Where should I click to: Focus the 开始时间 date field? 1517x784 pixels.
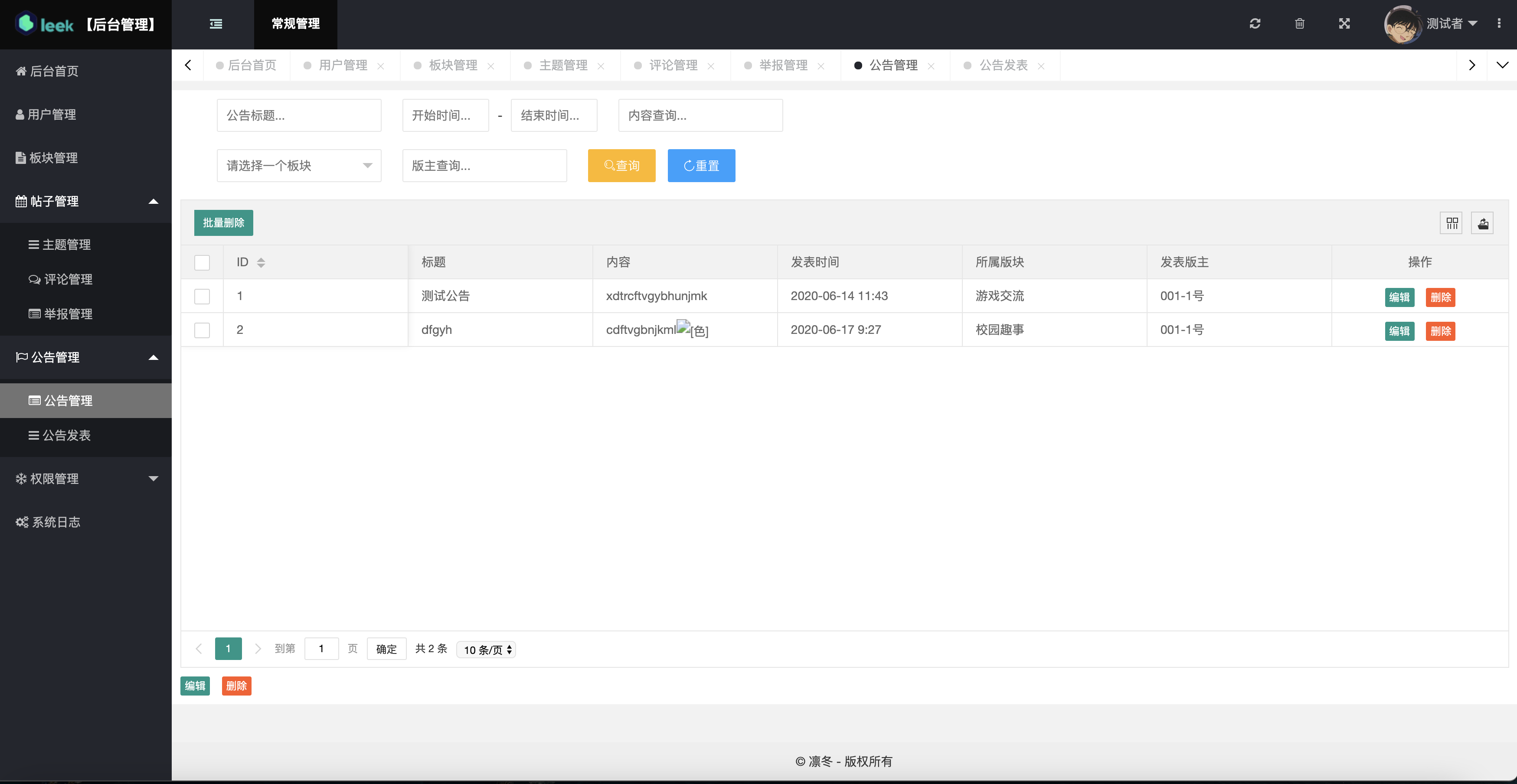pos(446,115)
